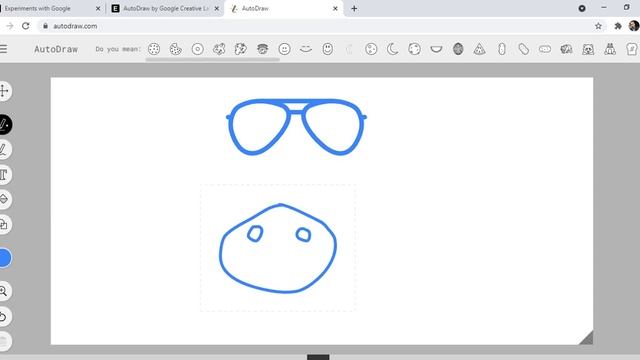The image size is (640, 360).
Task: Open the Chrome extensions puzzle menu
Action: (618, 26)
